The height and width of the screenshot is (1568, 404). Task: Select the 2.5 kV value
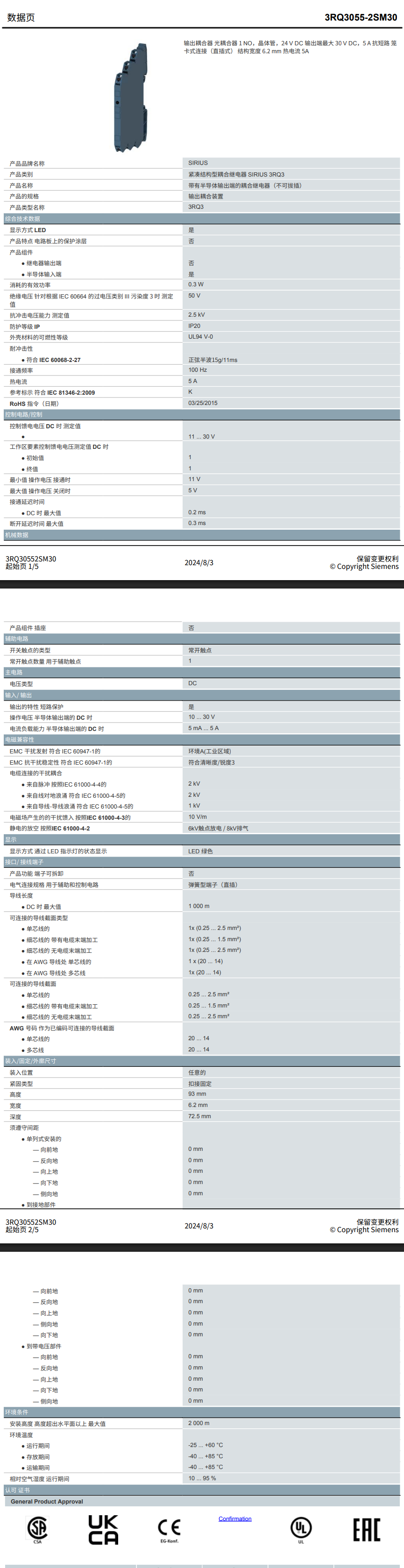[197, 315]
